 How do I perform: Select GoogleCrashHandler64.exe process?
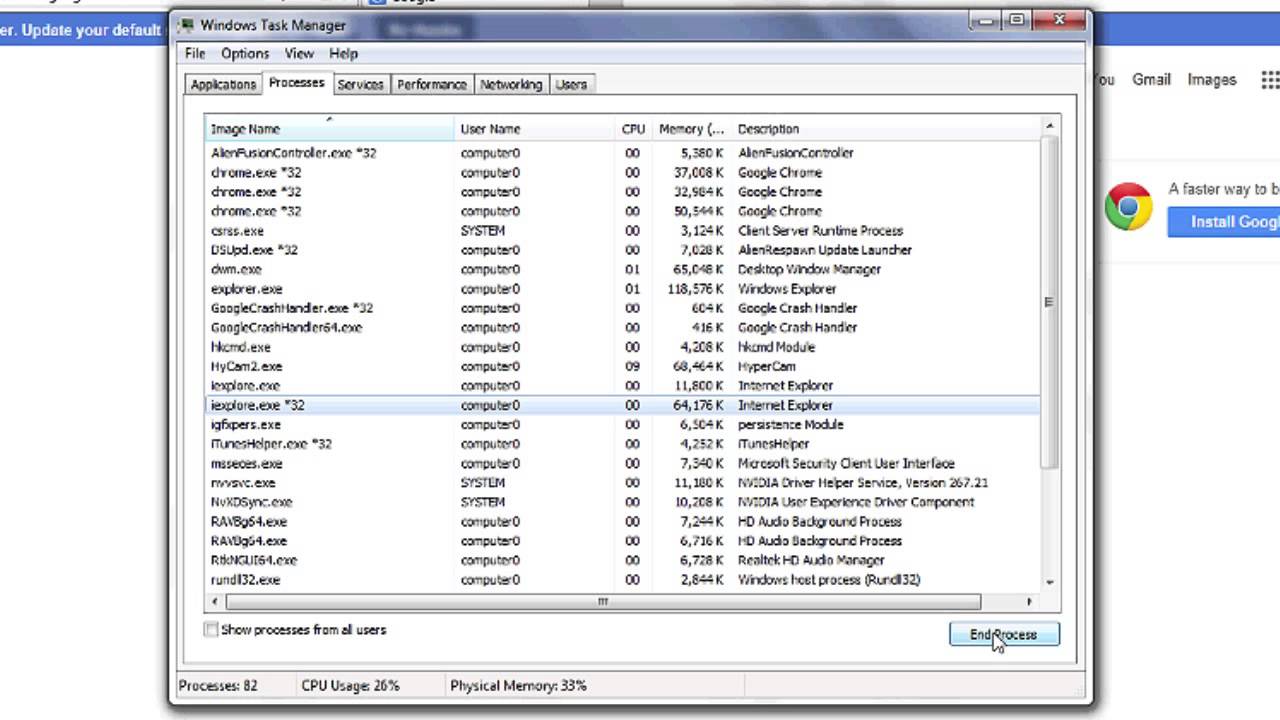622,327
